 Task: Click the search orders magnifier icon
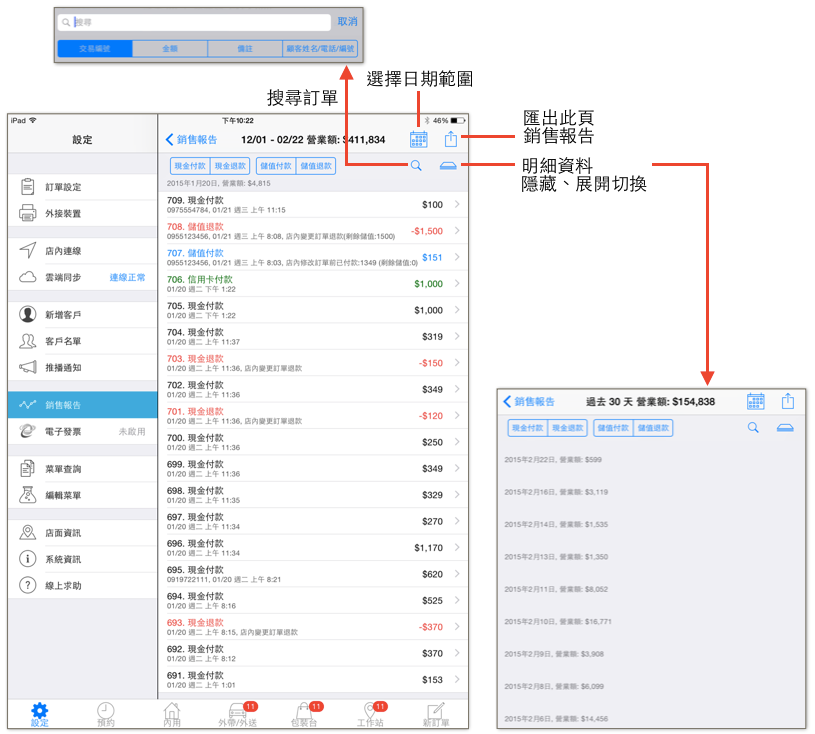pos(416,165)
